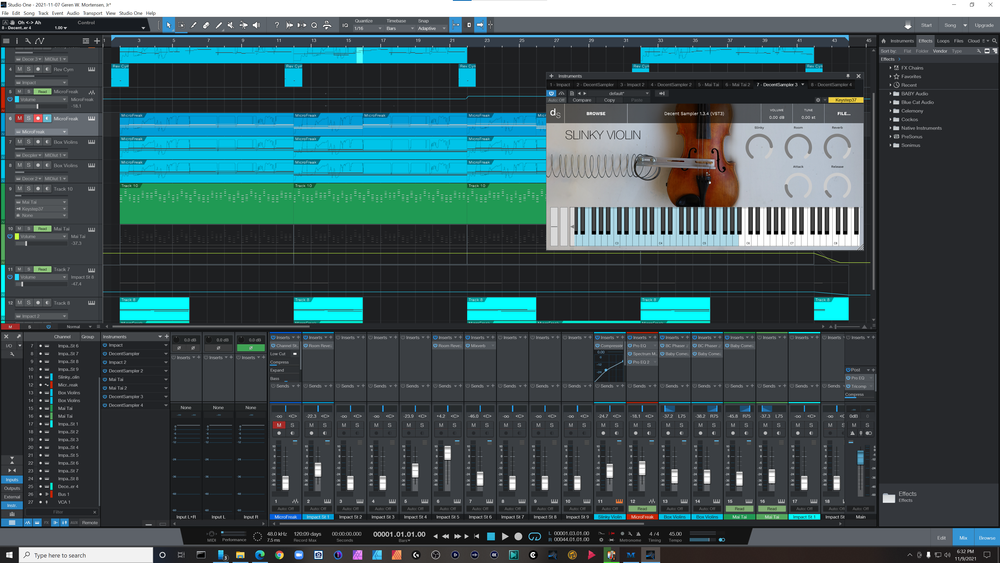The width and height of the screenshot is (1000, 563).
Task: Adjust the Reverb knob
Action: pos(837,146)
